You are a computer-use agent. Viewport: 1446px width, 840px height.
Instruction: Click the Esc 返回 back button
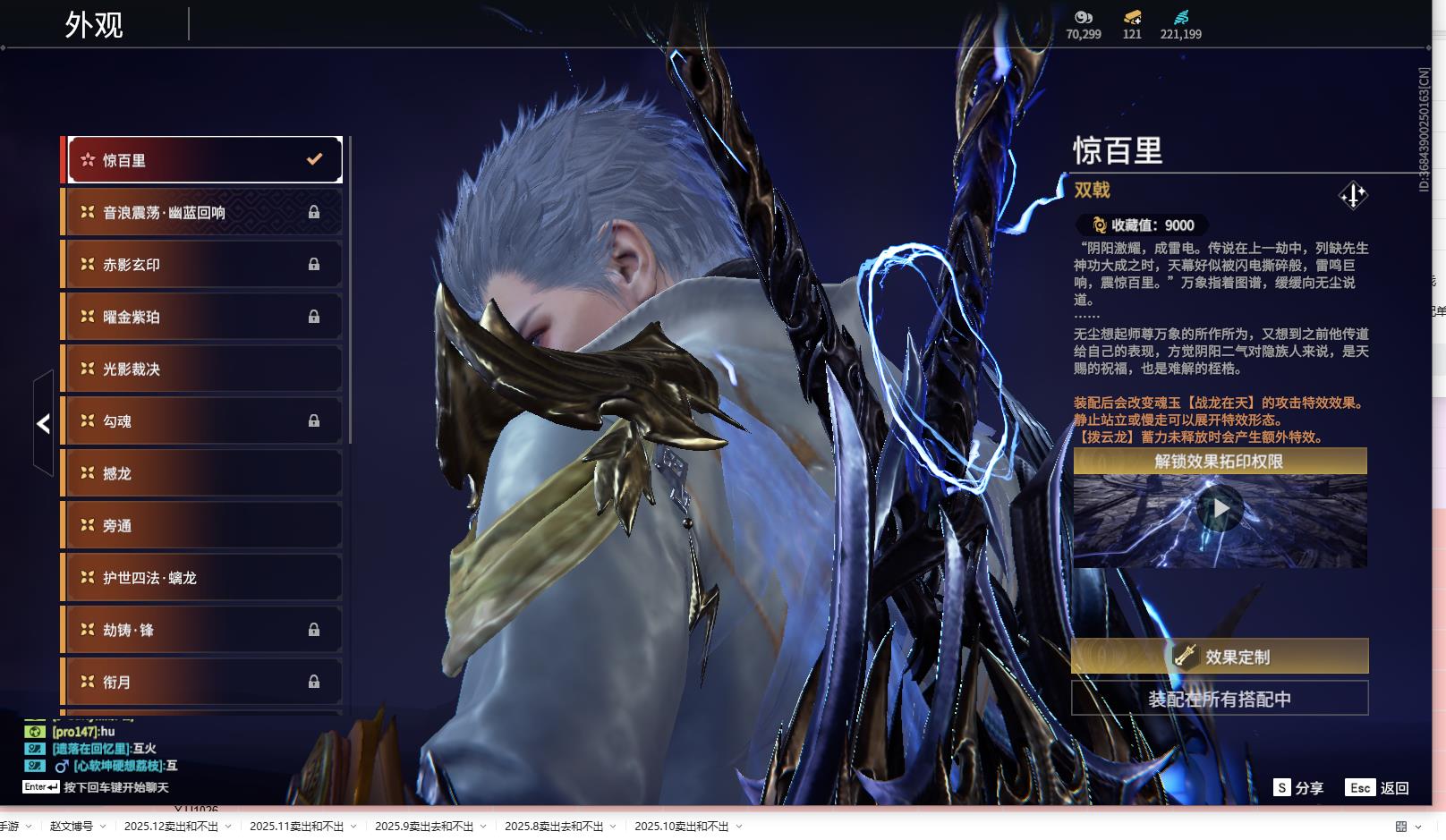point(1377,788)
